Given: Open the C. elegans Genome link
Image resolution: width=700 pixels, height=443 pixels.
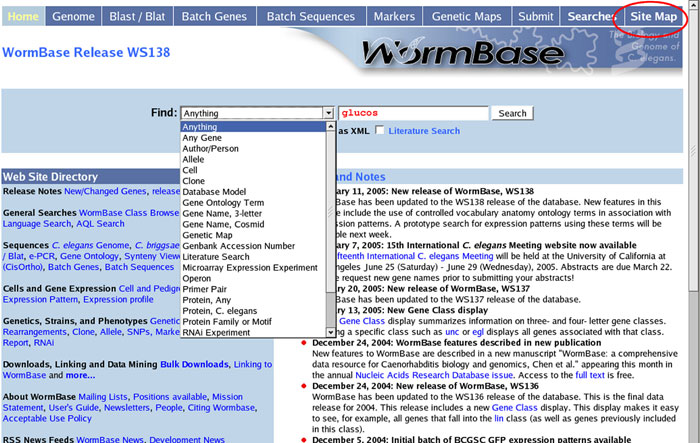Looking at the screenshot, I should tap(91, 245).
